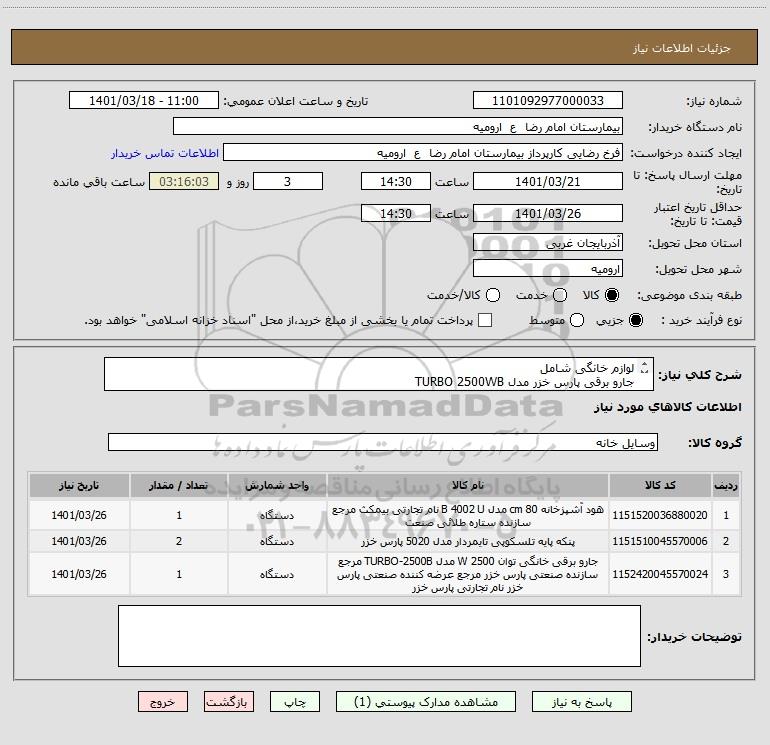Click the price validity date 1401/03/26
Screen dimensions: 770x745
548,213
